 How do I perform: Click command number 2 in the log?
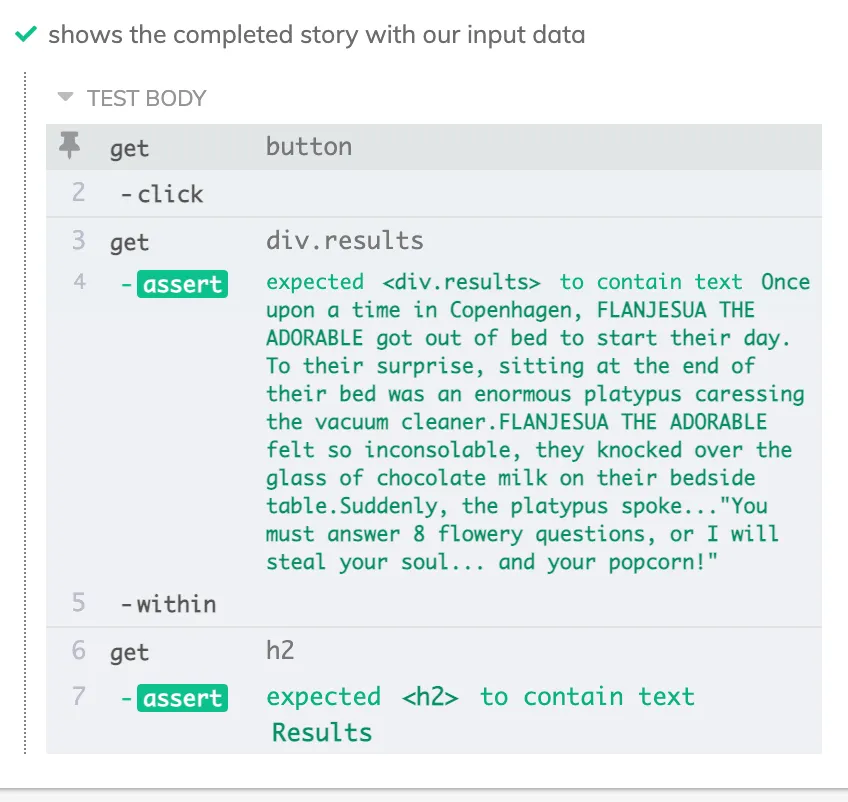[x=79, y=193]
